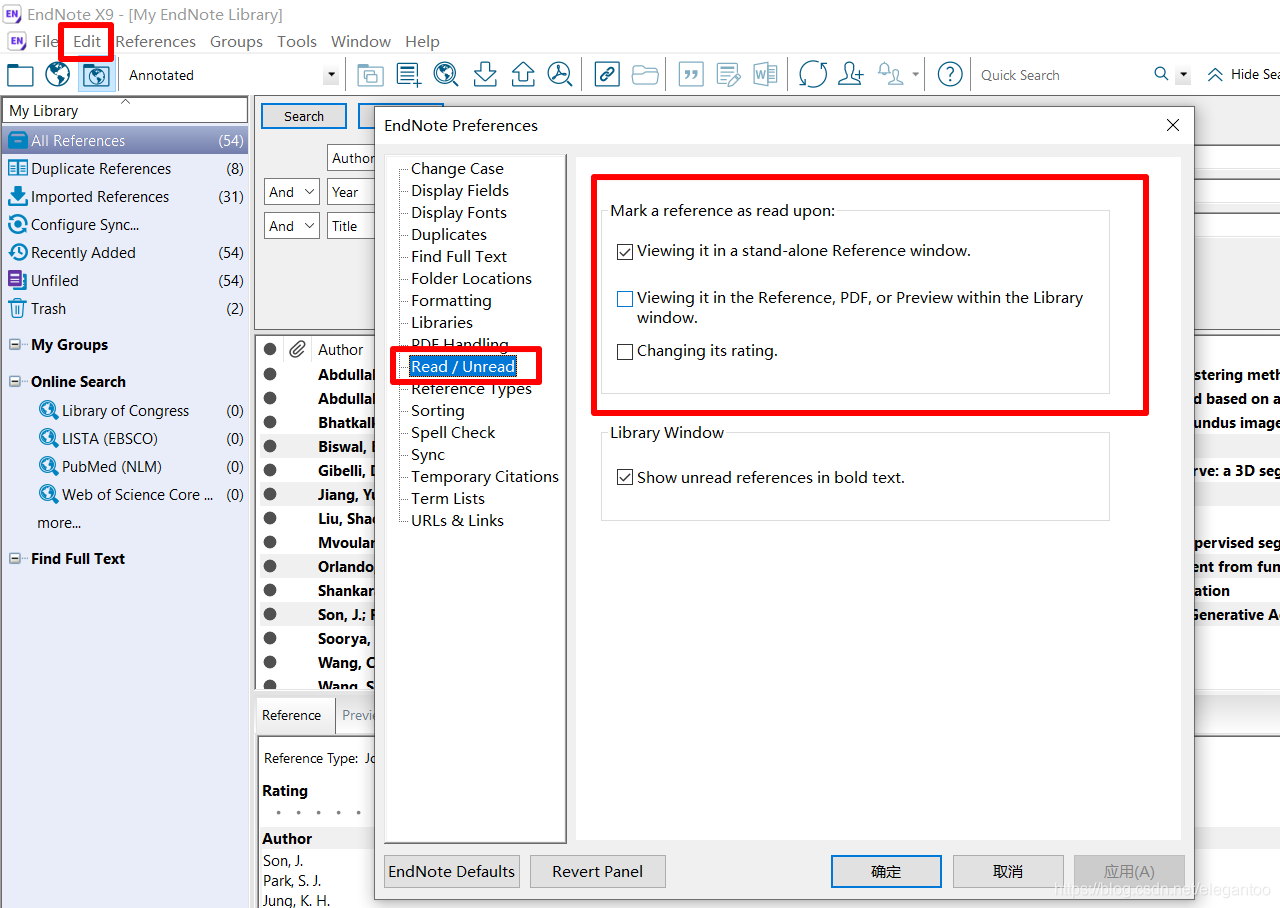Click the Find Full Text PDF icon
The height and width of the screenshot is (908, 1280).
[560, 74]
